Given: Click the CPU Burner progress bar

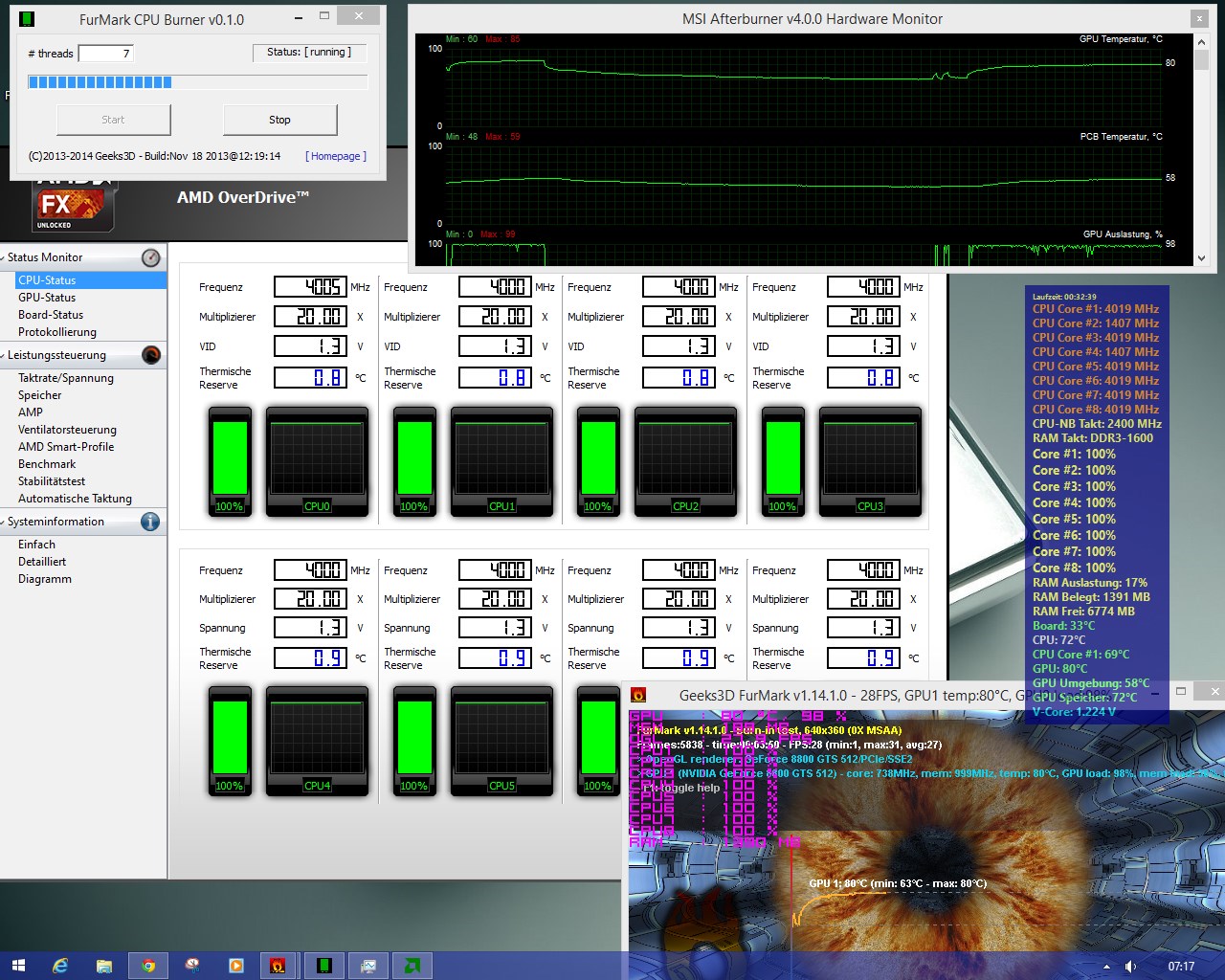Looking at the screenshot, I should [x=198, y=82].
